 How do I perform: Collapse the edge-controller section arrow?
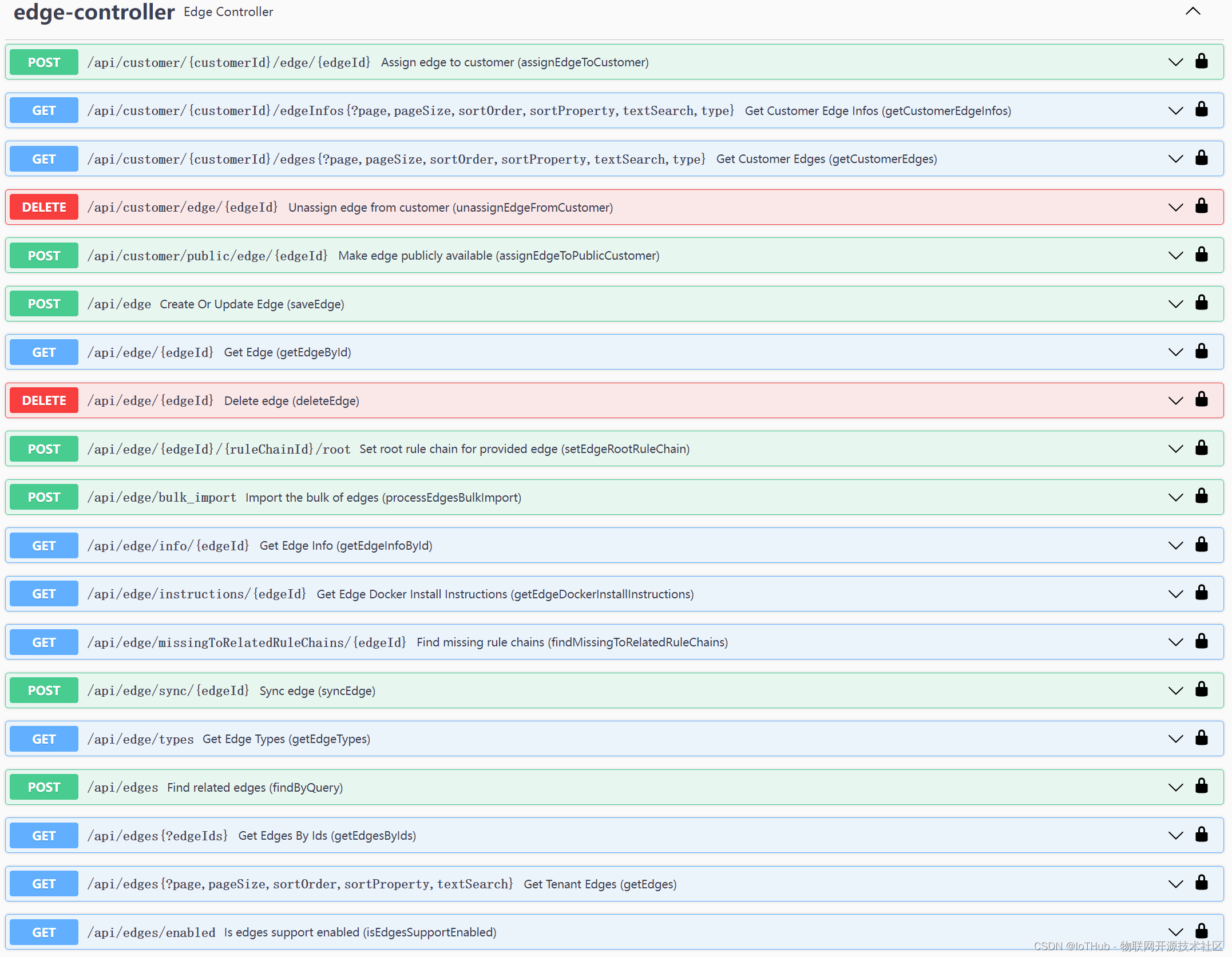(x=1193, y=11)
